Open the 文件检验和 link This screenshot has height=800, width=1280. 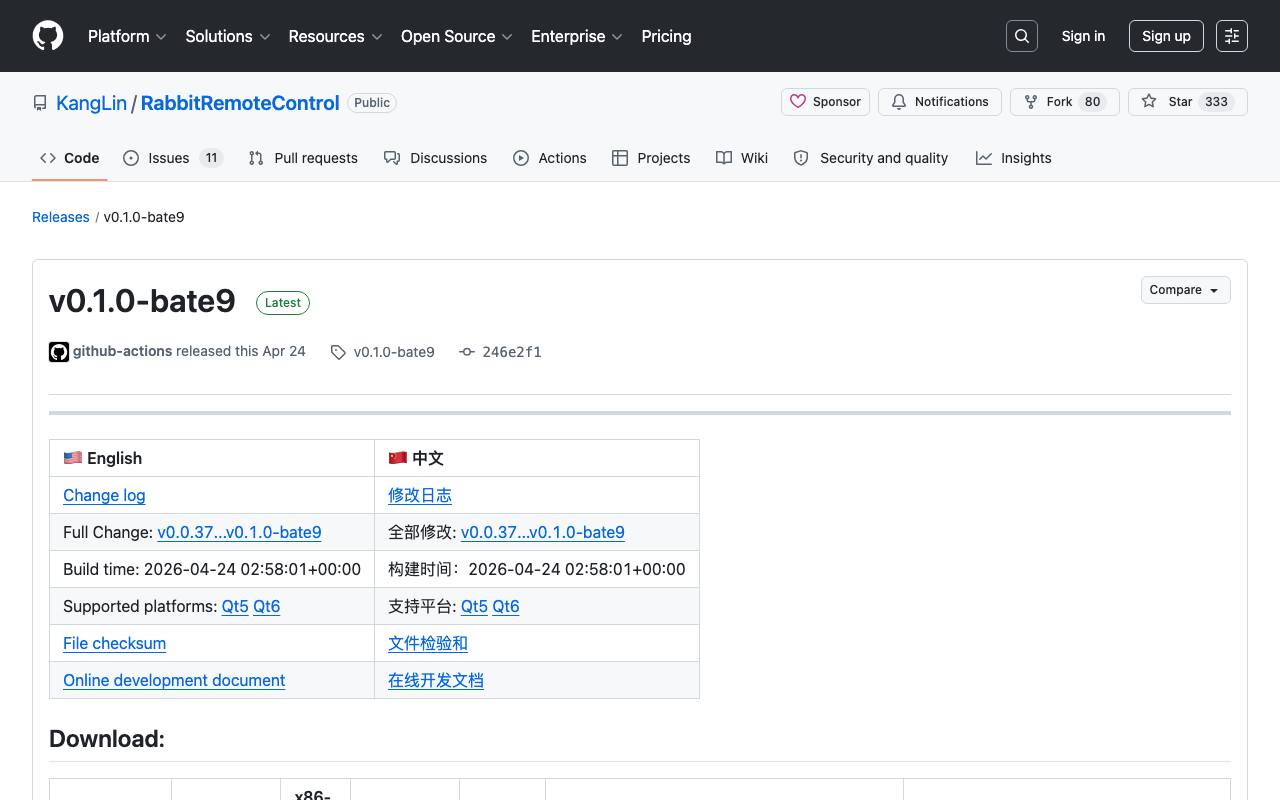(428, 643)
